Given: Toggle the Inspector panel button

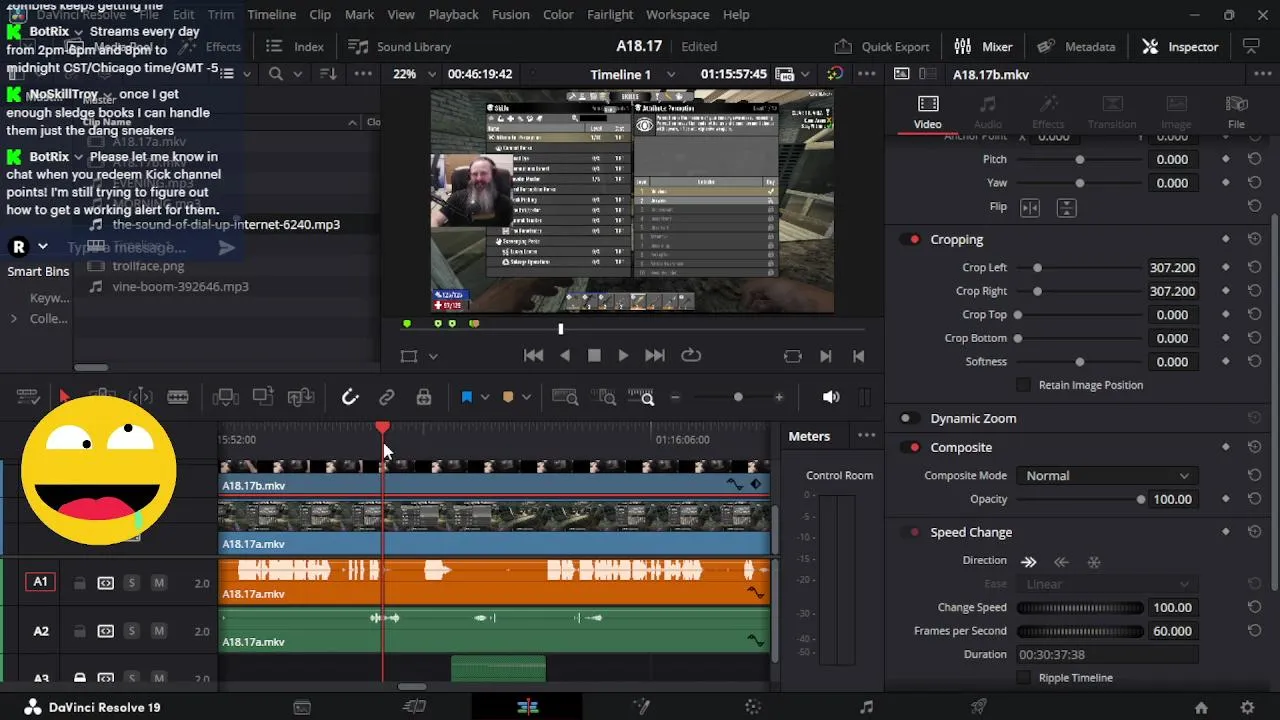Looking at the screenshot, I should pyautogui.click(x=1180, y=47).
